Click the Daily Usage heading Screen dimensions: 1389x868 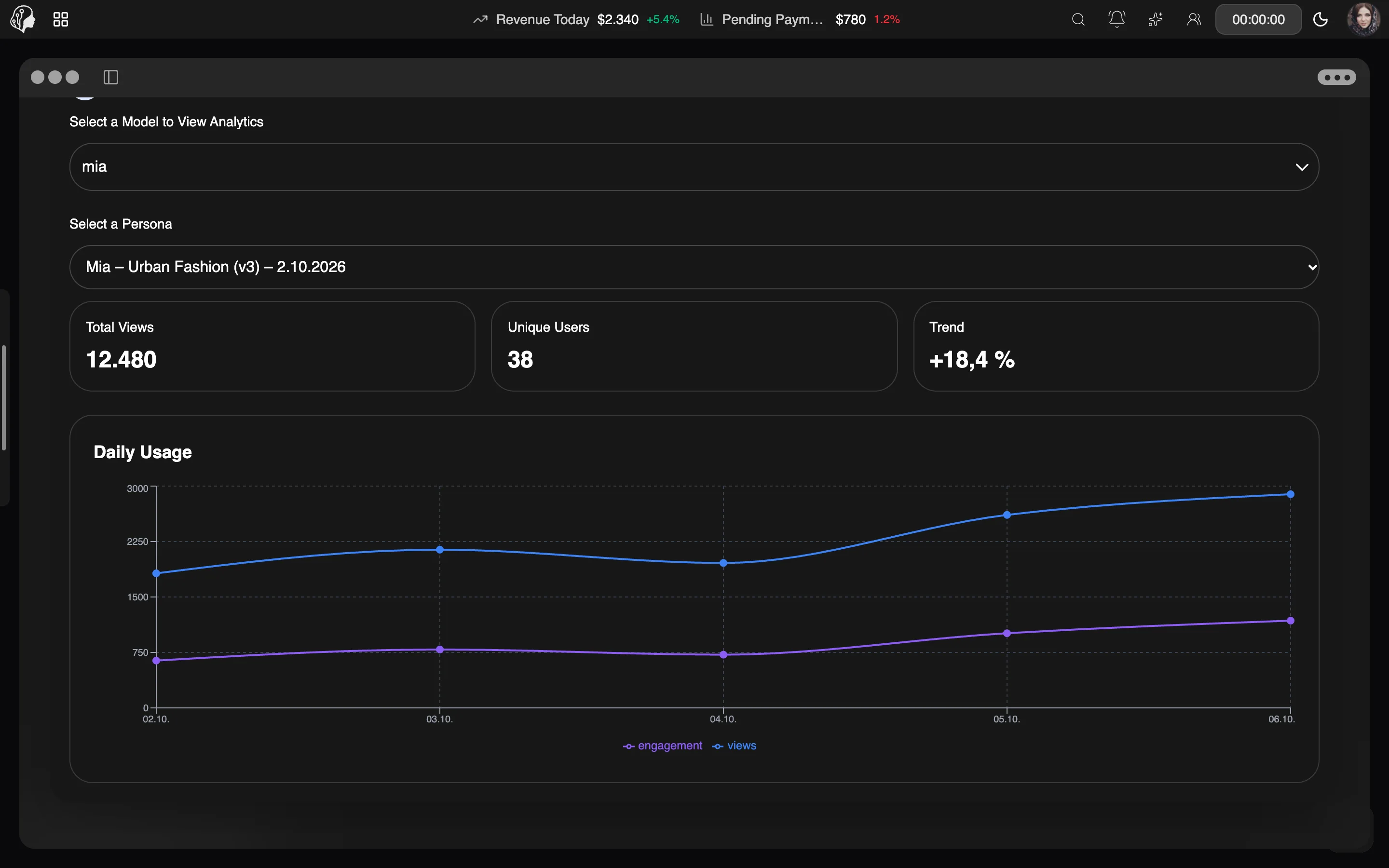click(142, 452)
